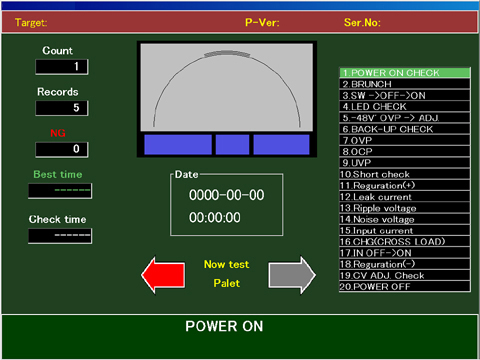Click the Check time display box

tap(60, 236)
